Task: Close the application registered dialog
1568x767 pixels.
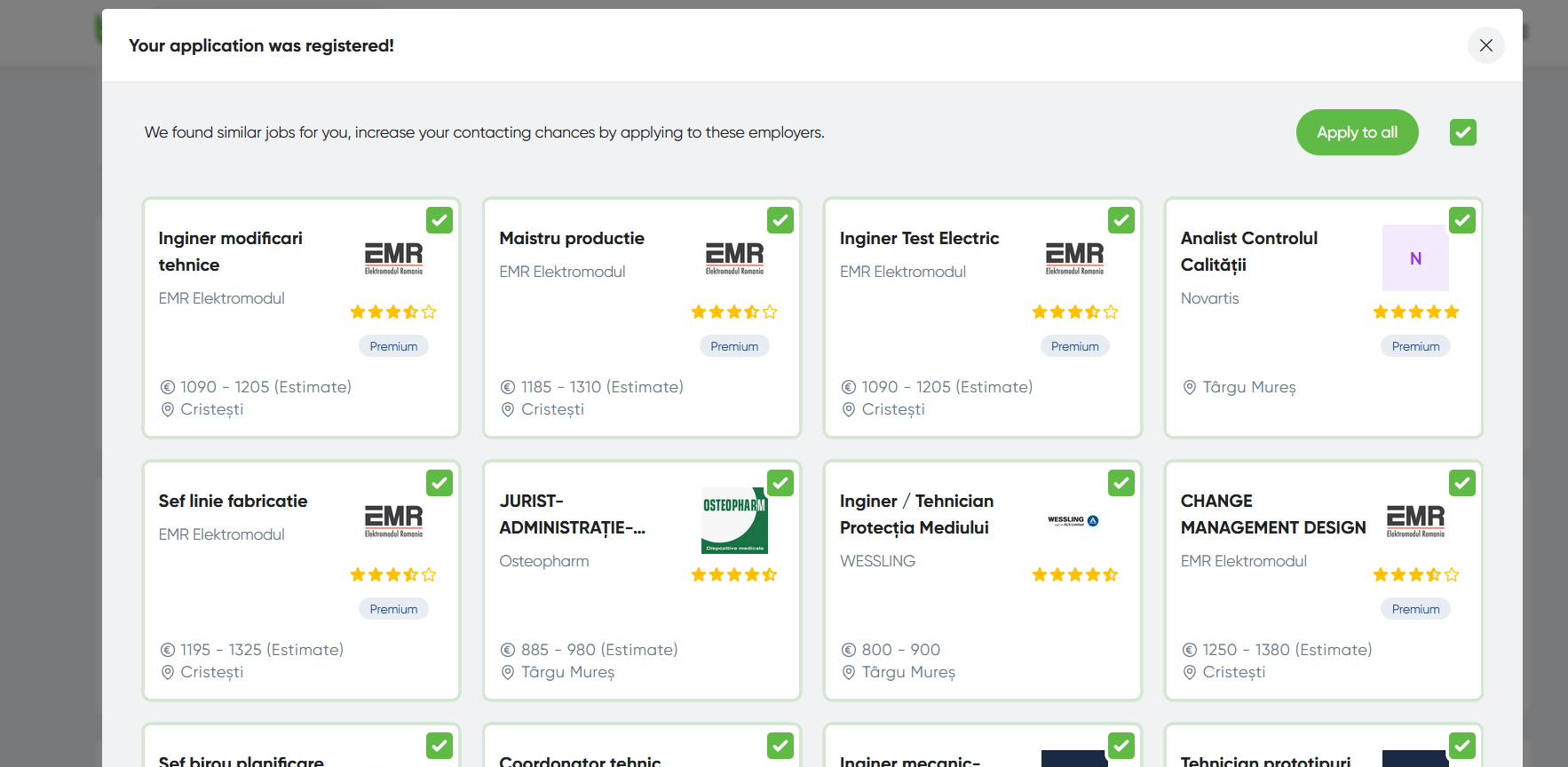Action: point(1485,45)
